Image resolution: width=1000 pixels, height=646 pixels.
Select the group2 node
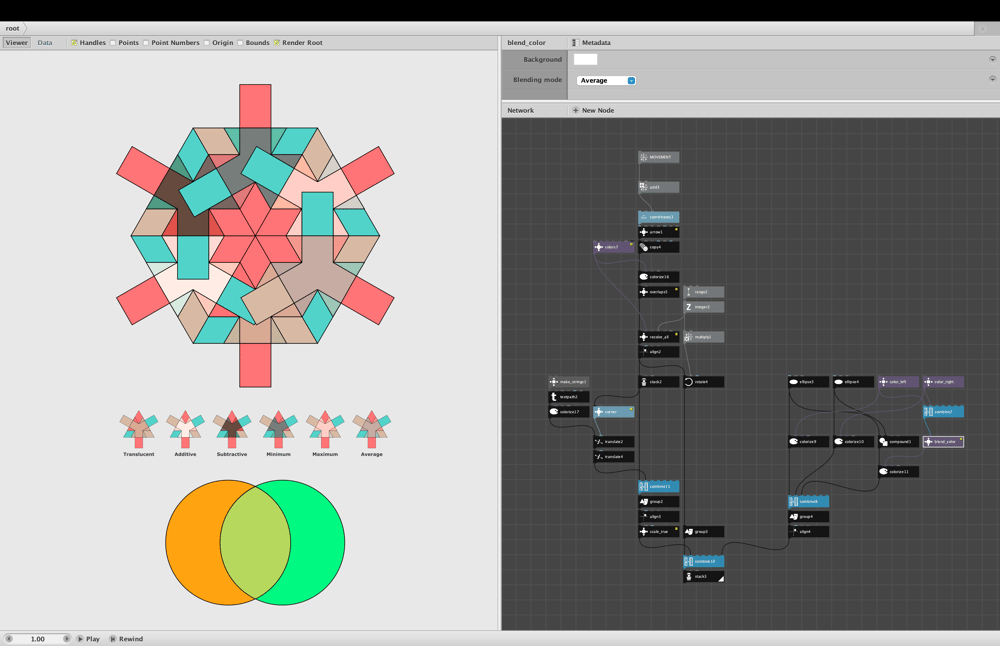[659, 502]
